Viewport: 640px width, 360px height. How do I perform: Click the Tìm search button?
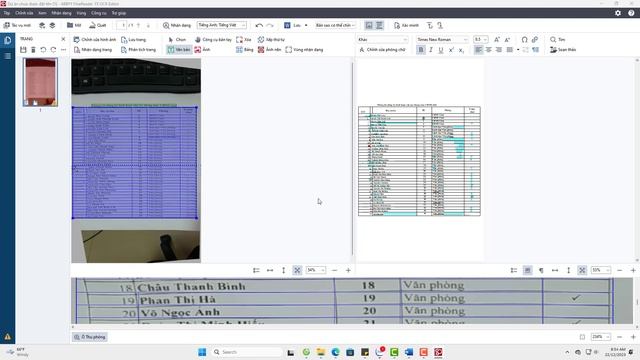tap(558, 40)
